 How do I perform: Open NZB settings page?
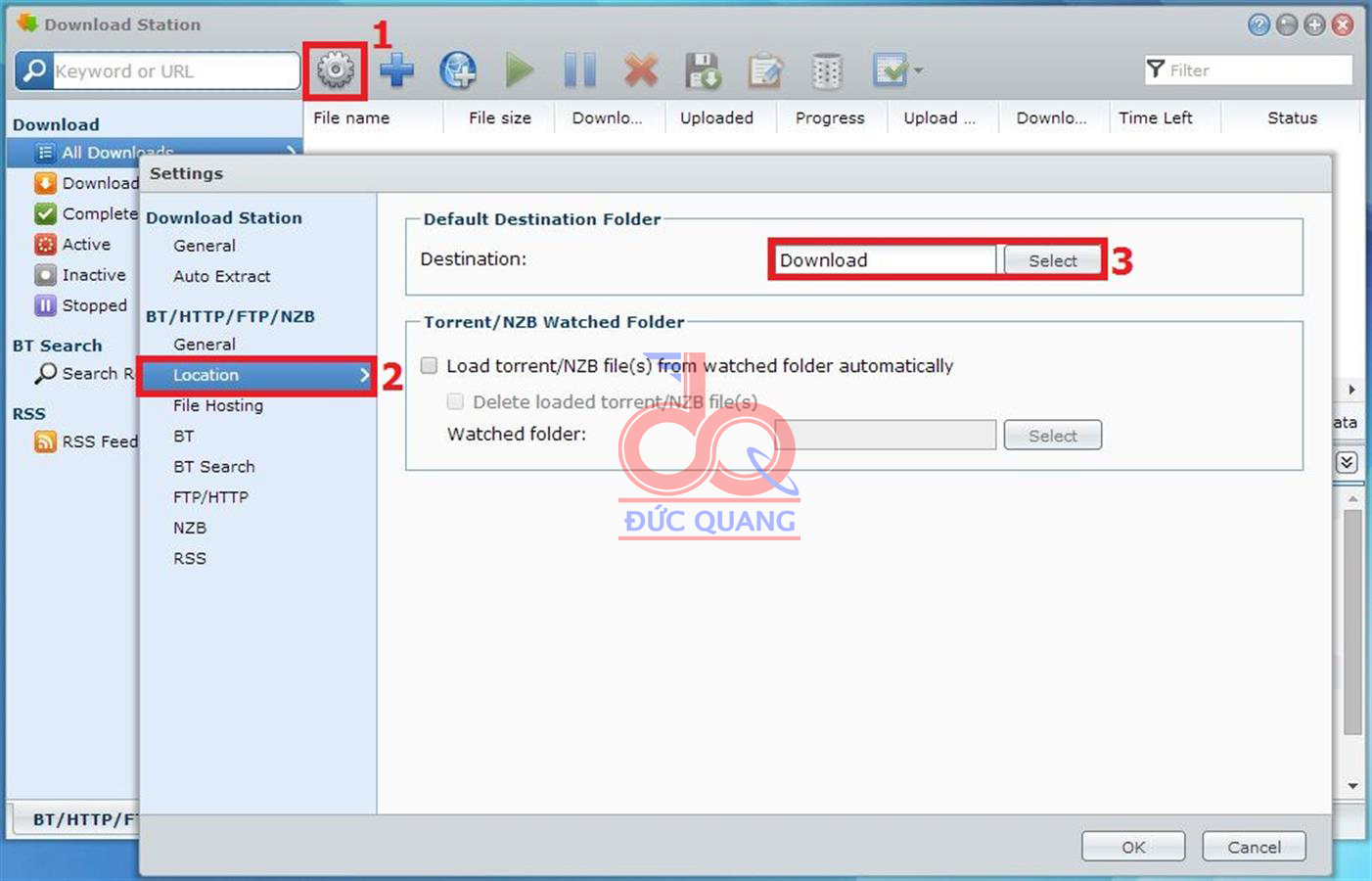coord(190,528)
